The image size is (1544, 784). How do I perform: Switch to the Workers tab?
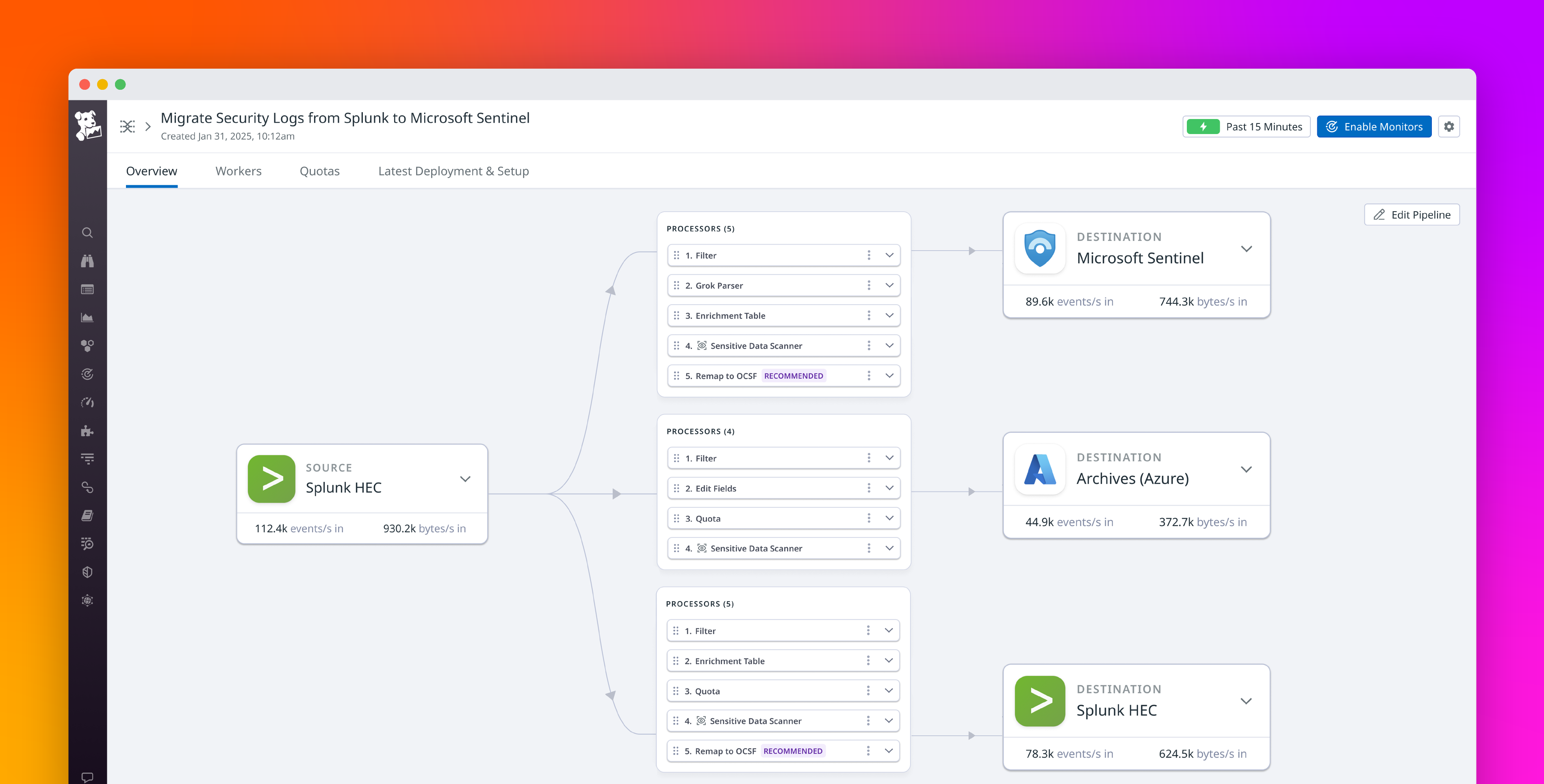point(238,171)
